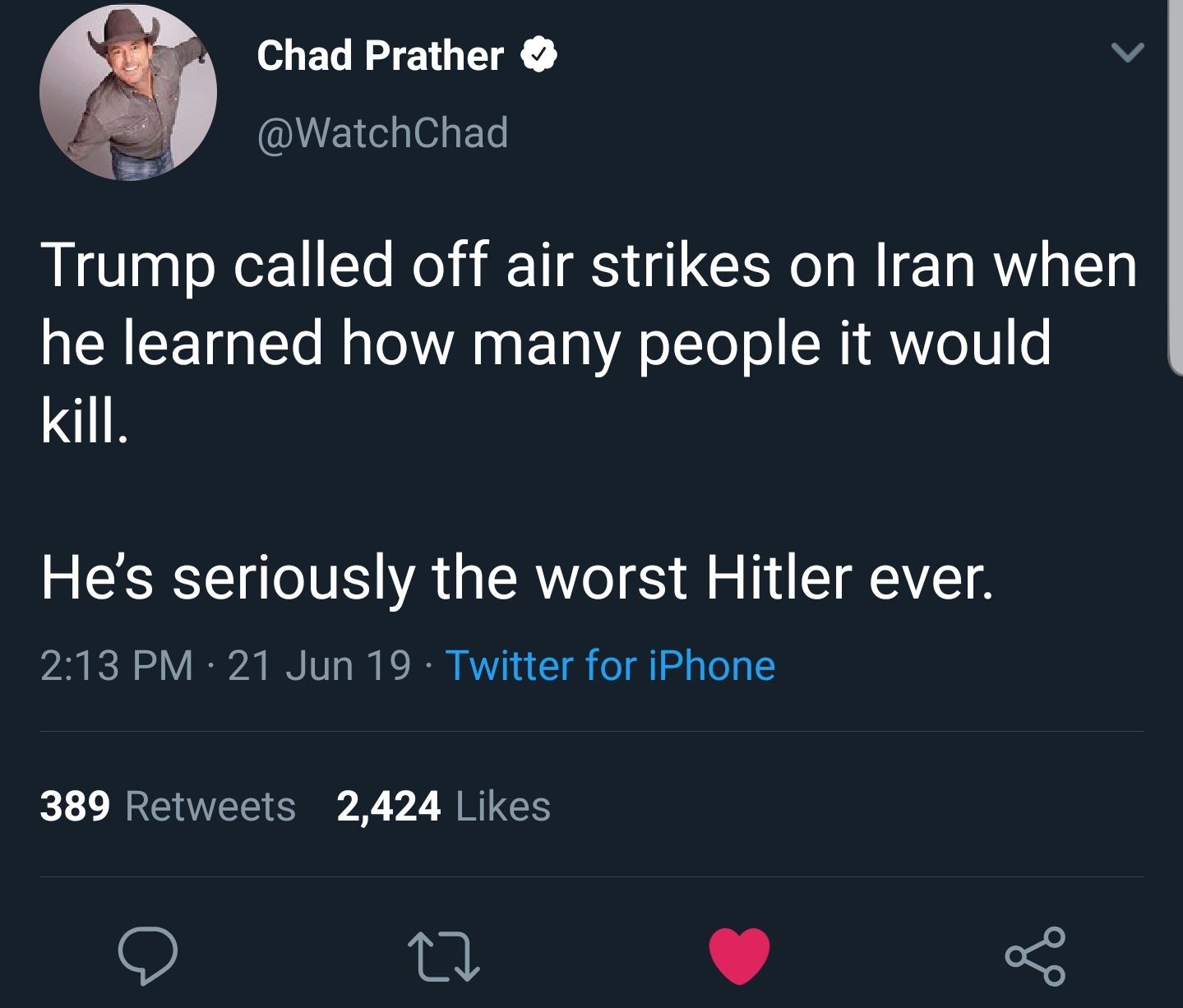Tap the reply speech bubble icon
Image resolution: width=1183 pixels, height=1008 pixels.
[x=147, y=955]
